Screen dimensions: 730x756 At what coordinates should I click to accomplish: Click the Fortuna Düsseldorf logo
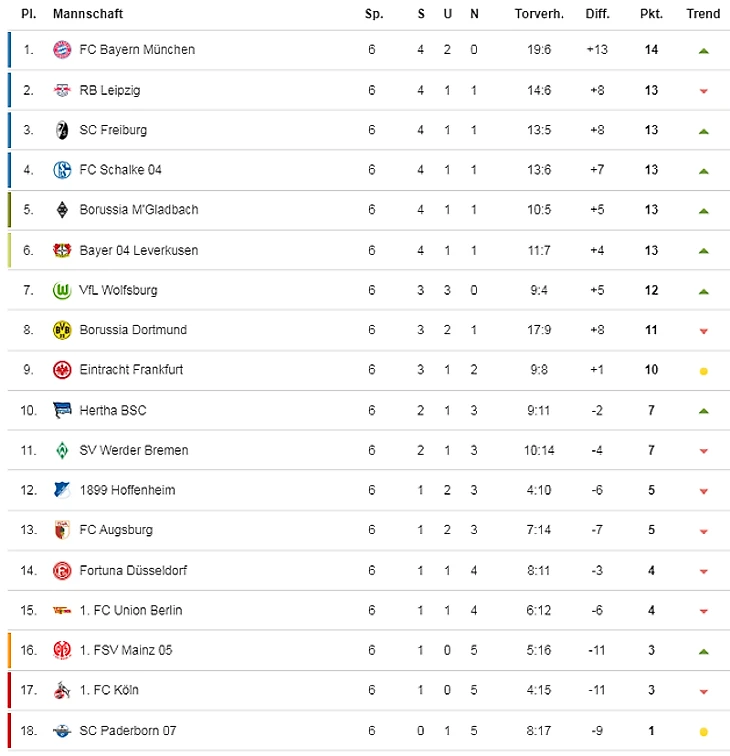coord(62,570)
